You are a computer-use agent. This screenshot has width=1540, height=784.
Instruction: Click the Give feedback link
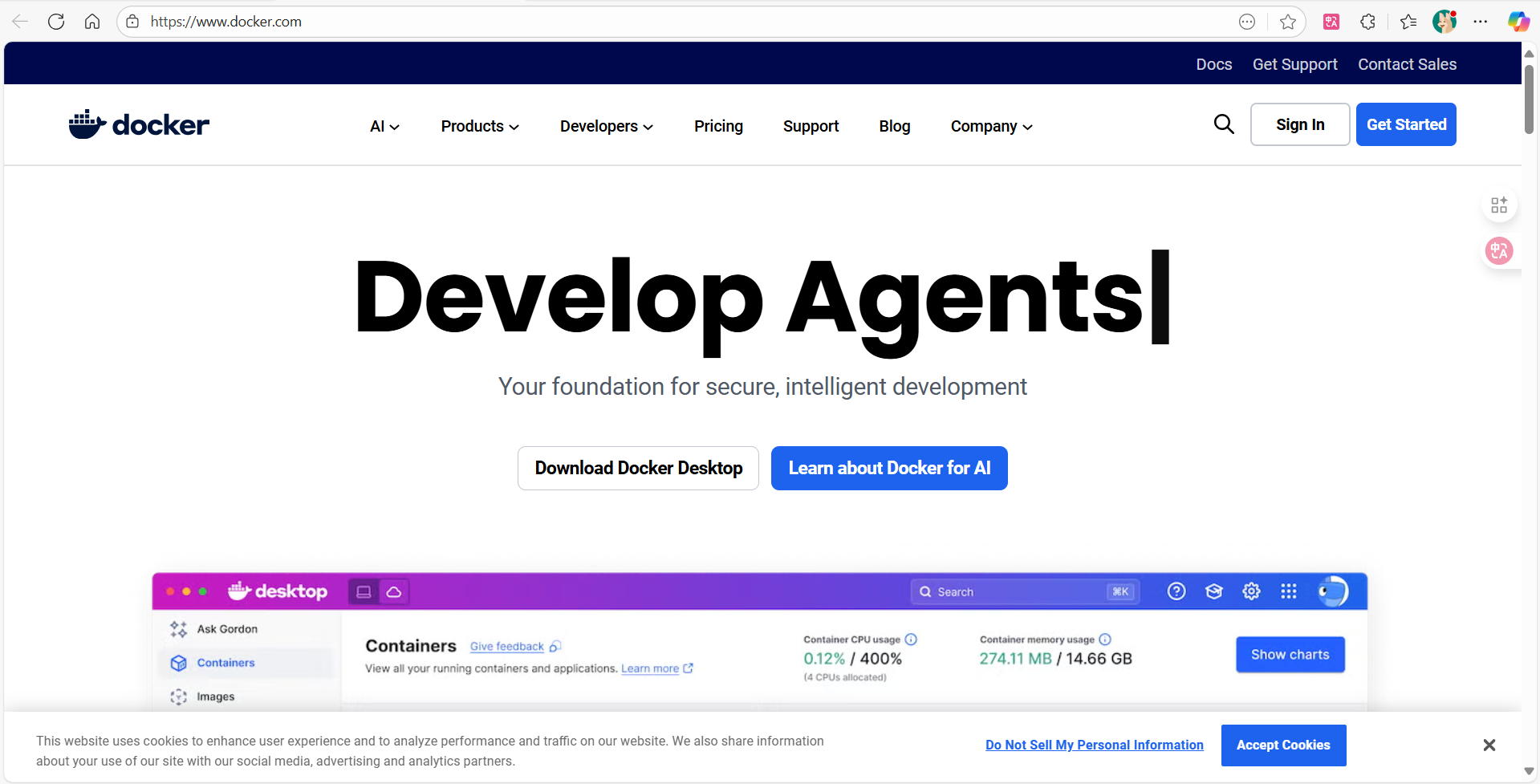[x=507, y=647]
